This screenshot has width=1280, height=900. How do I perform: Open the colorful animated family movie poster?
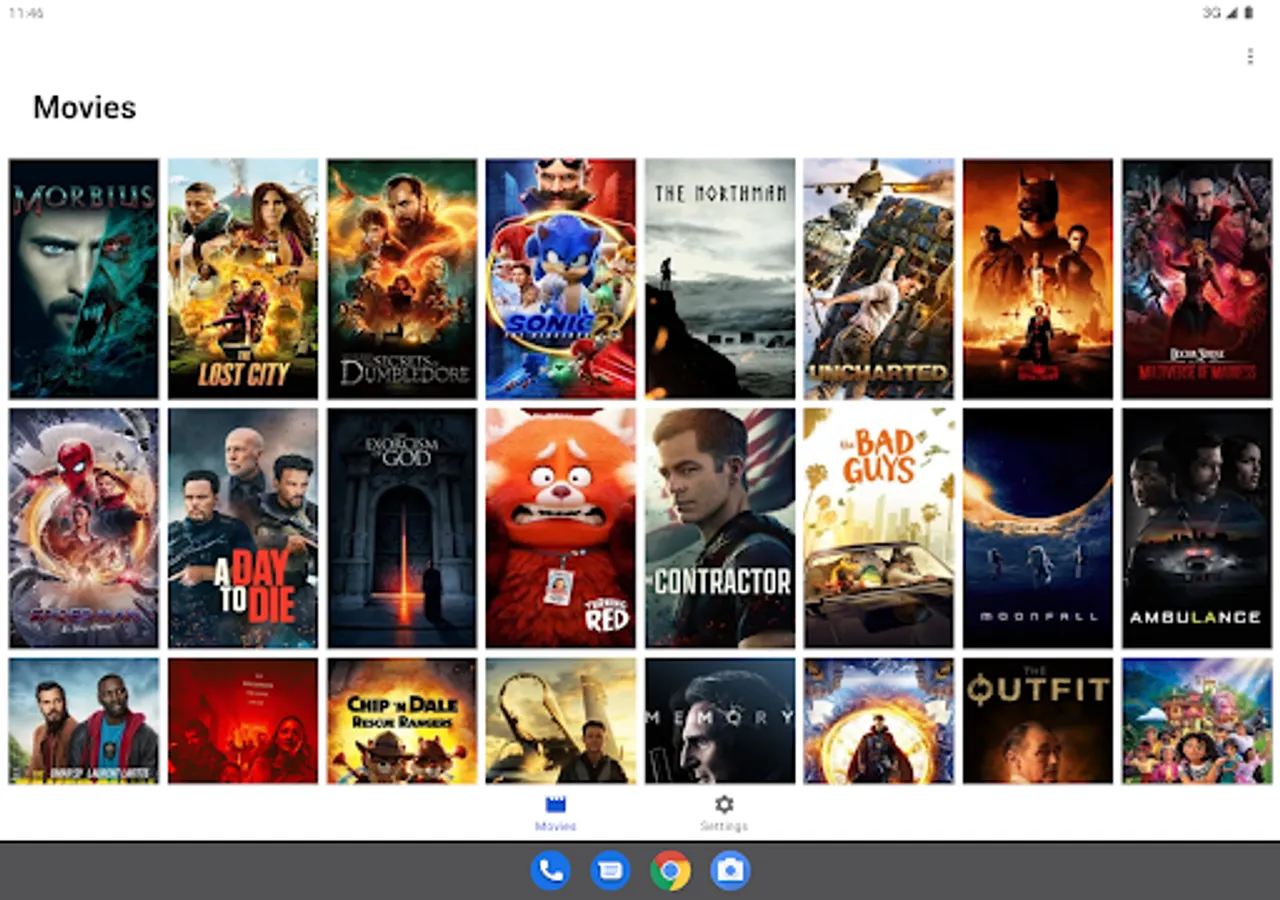(1197, 720)
